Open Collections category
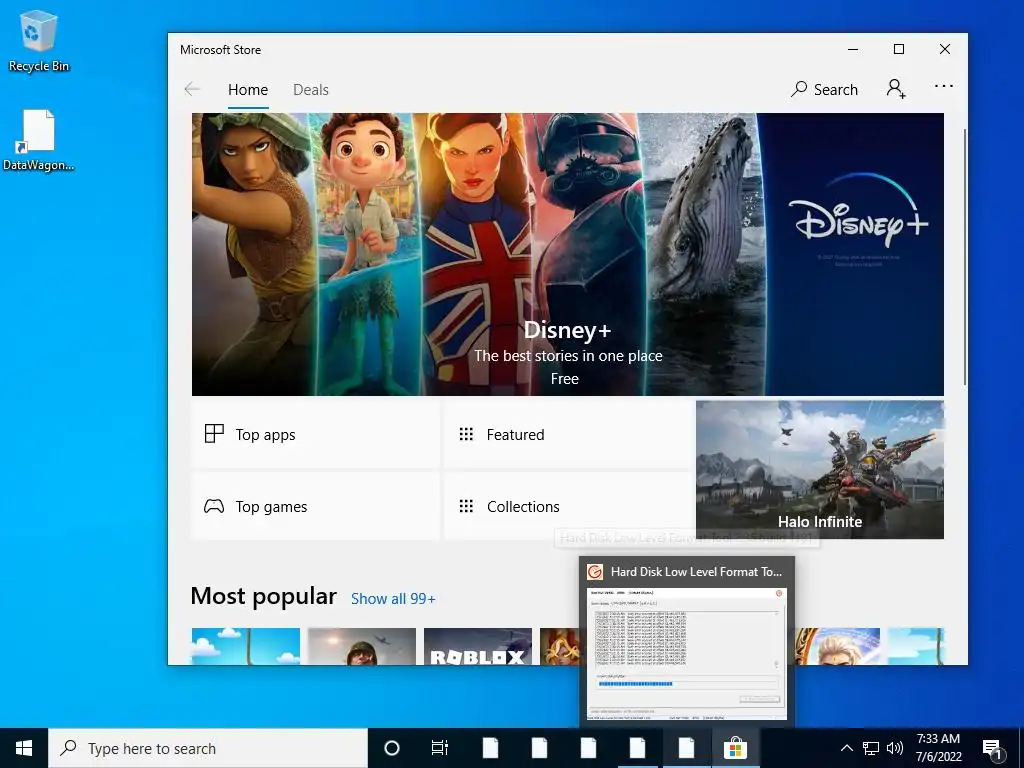Image resolution: width=1024 pixels, height=768 pixels. click(567, 506)
